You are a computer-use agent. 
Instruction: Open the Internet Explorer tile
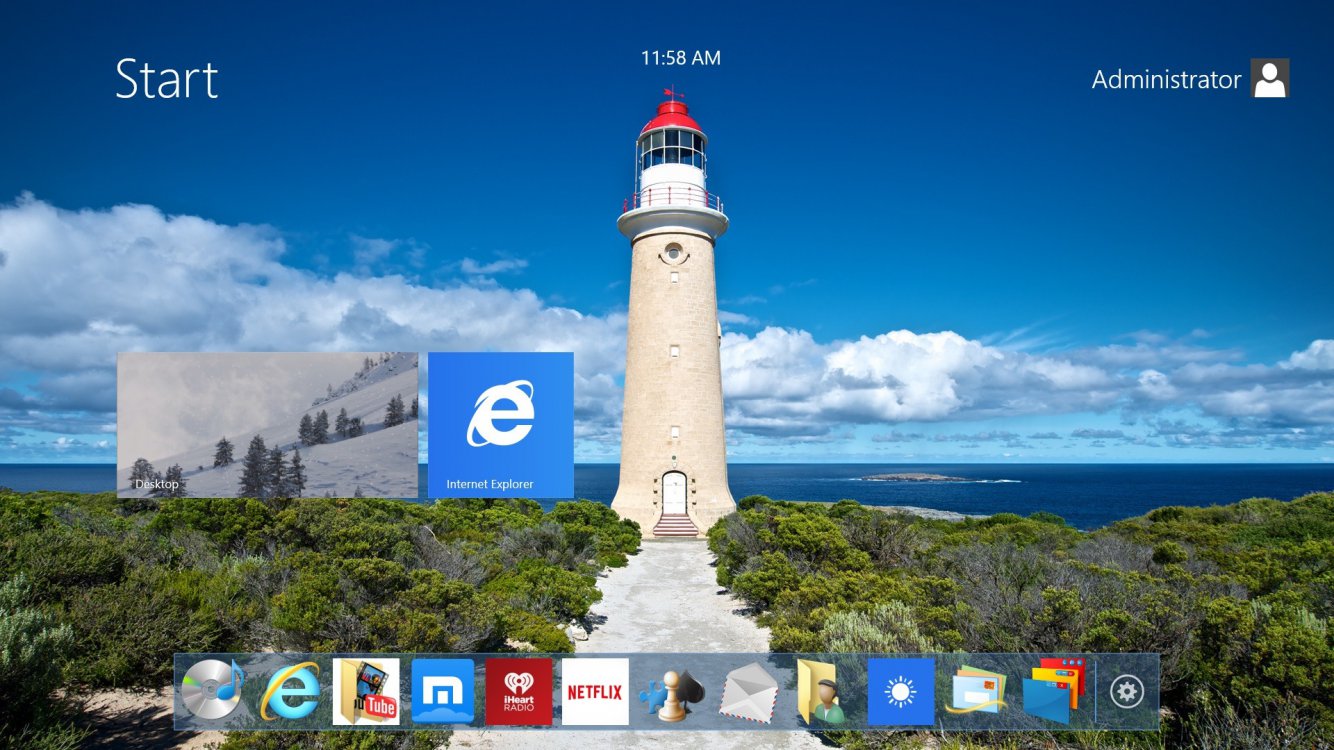pos(501,425)
